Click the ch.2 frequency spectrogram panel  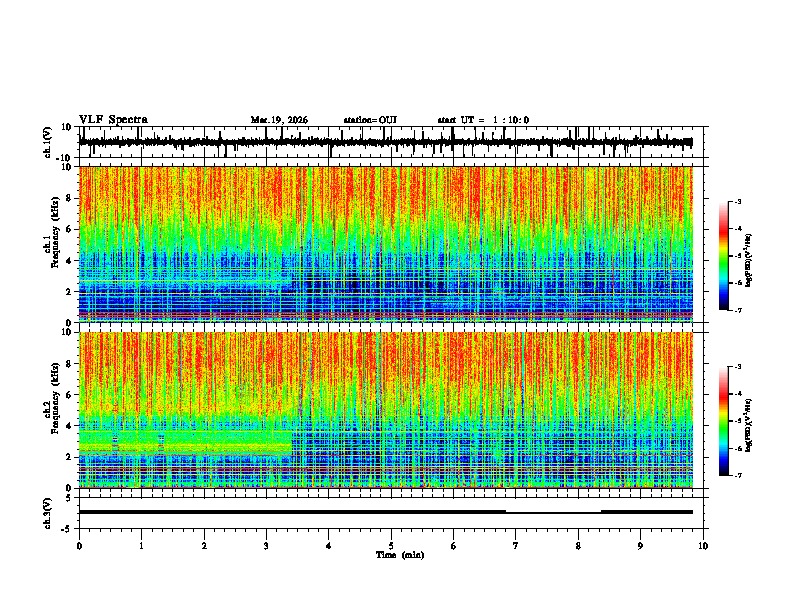coord(386,410)
